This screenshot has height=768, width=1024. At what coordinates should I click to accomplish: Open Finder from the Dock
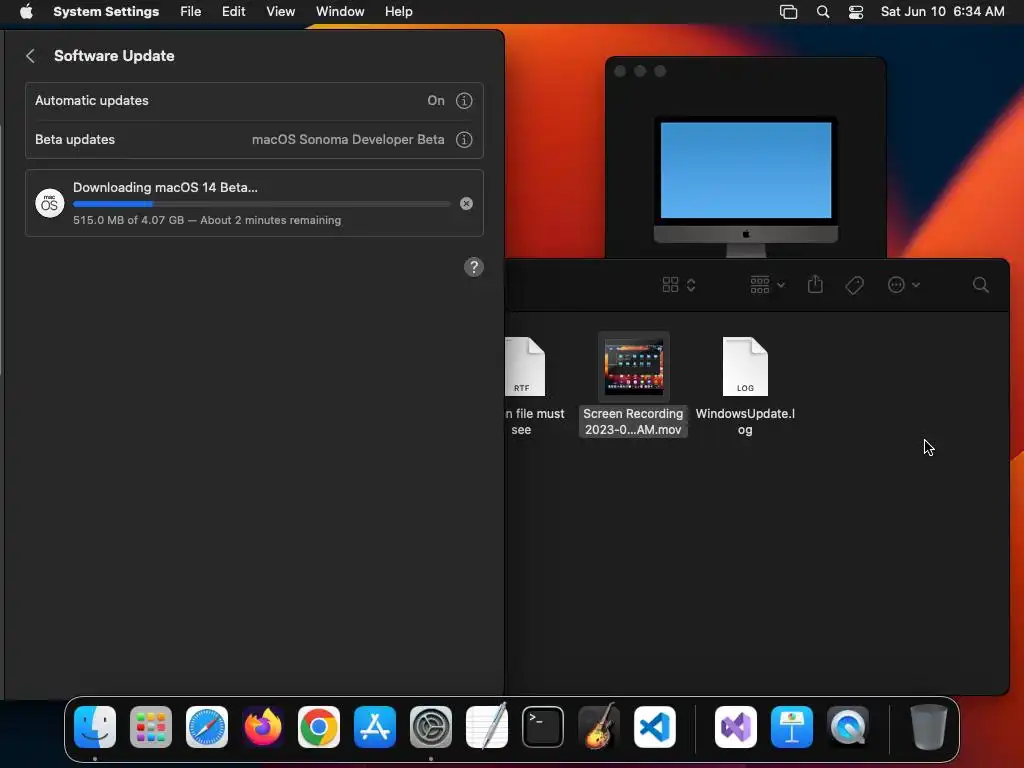95,727
